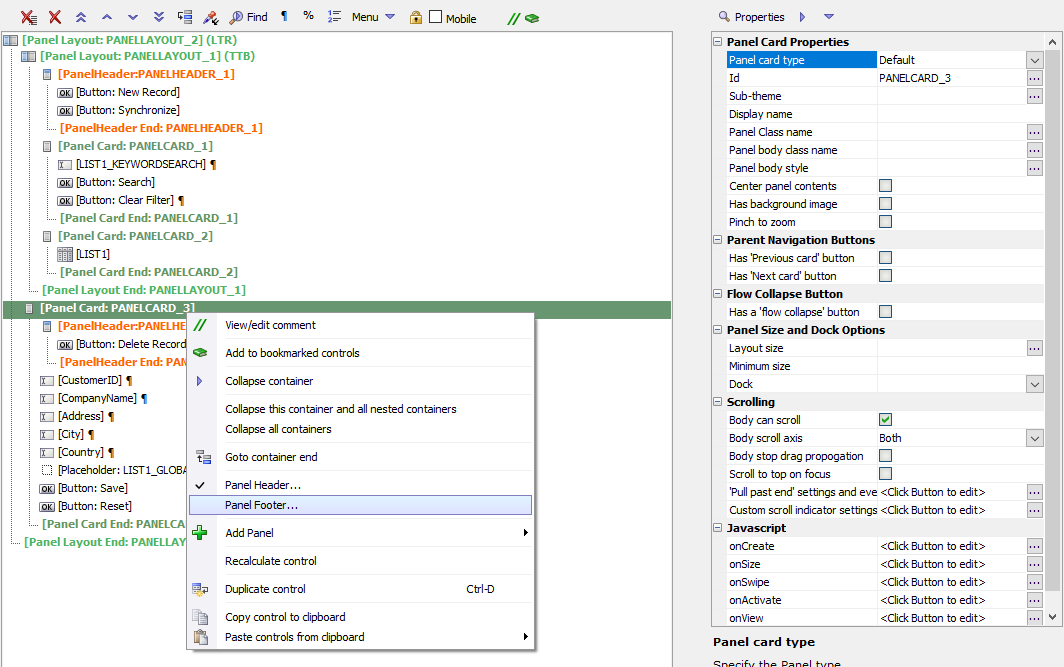1064x667 pixels.
Task: Select Panel Footer… menu entry
Action: (360, 505)
